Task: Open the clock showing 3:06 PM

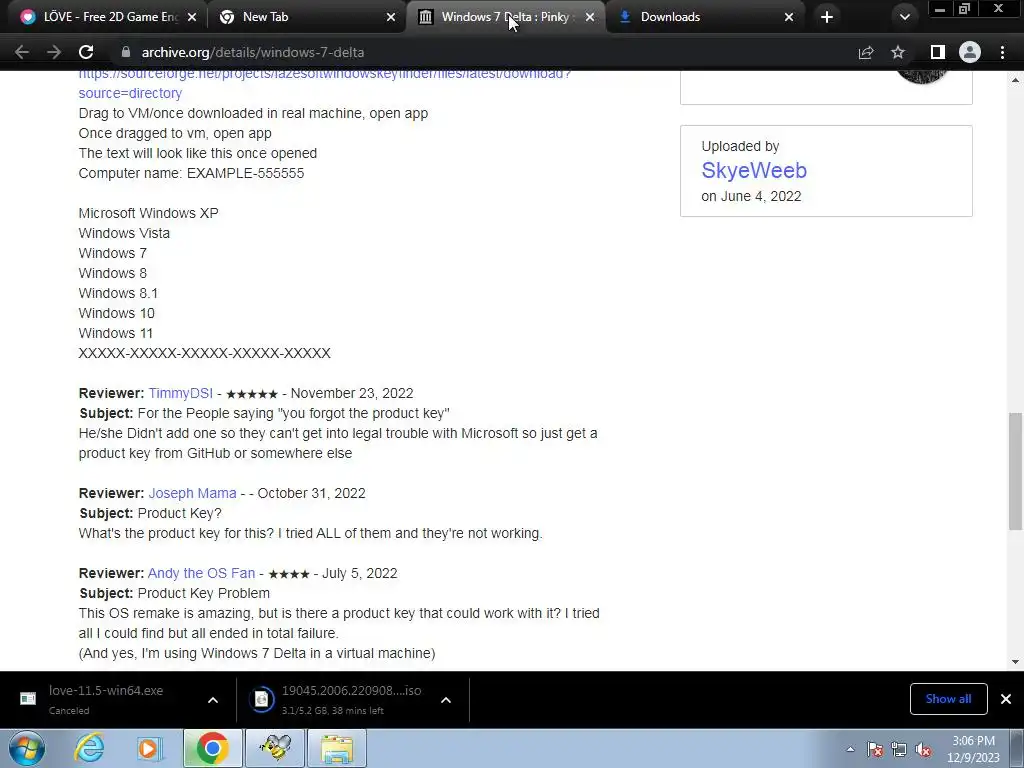Action: (x=973, y=749)
